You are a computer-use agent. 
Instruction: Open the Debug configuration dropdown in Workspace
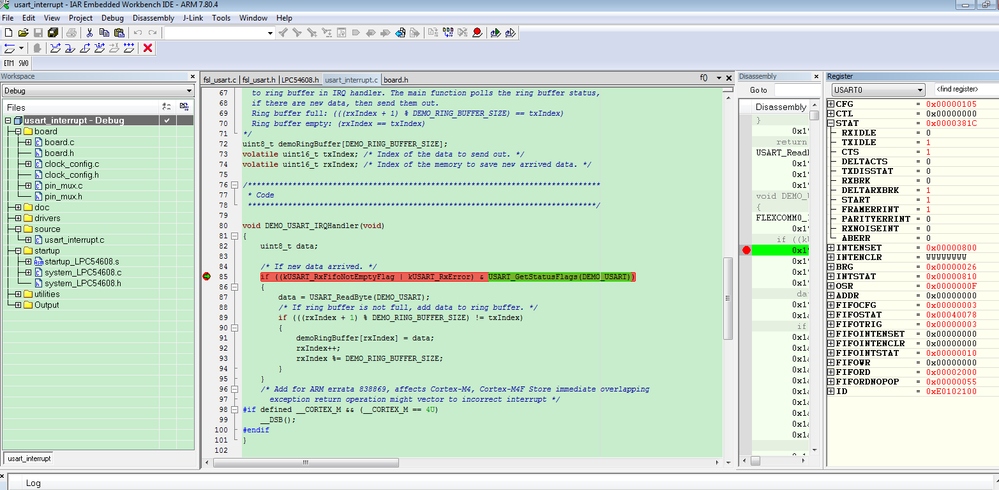click(189, 91)
